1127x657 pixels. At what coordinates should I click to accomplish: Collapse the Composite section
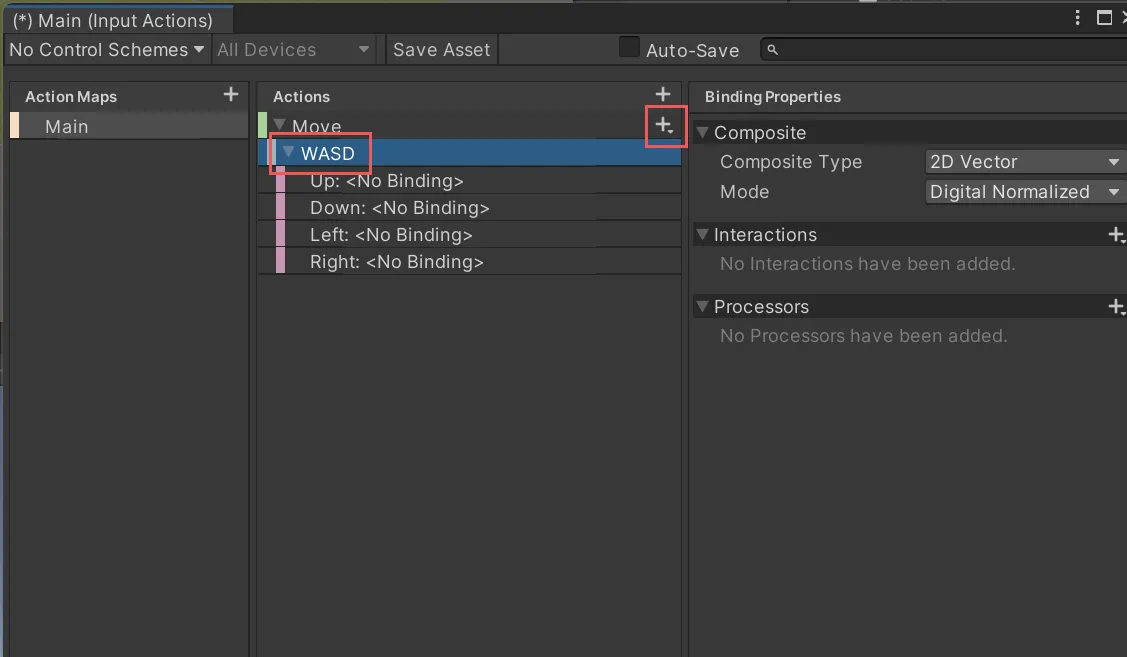702,133
